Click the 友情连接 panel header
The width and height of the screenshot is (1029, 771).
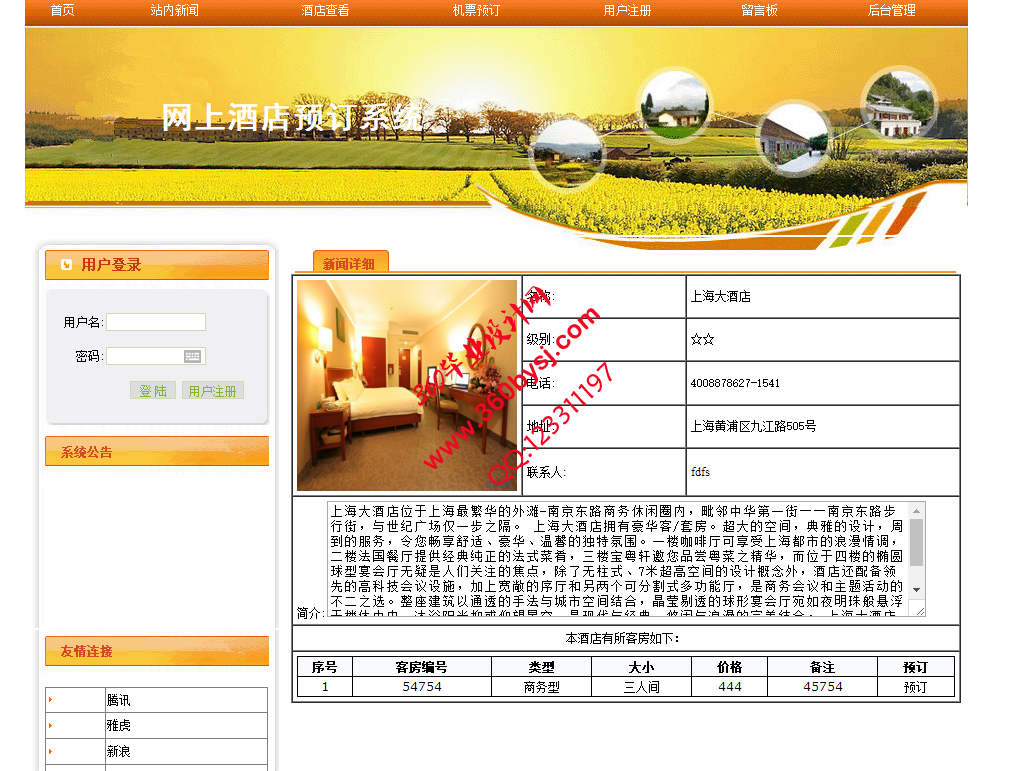(157, 651)
